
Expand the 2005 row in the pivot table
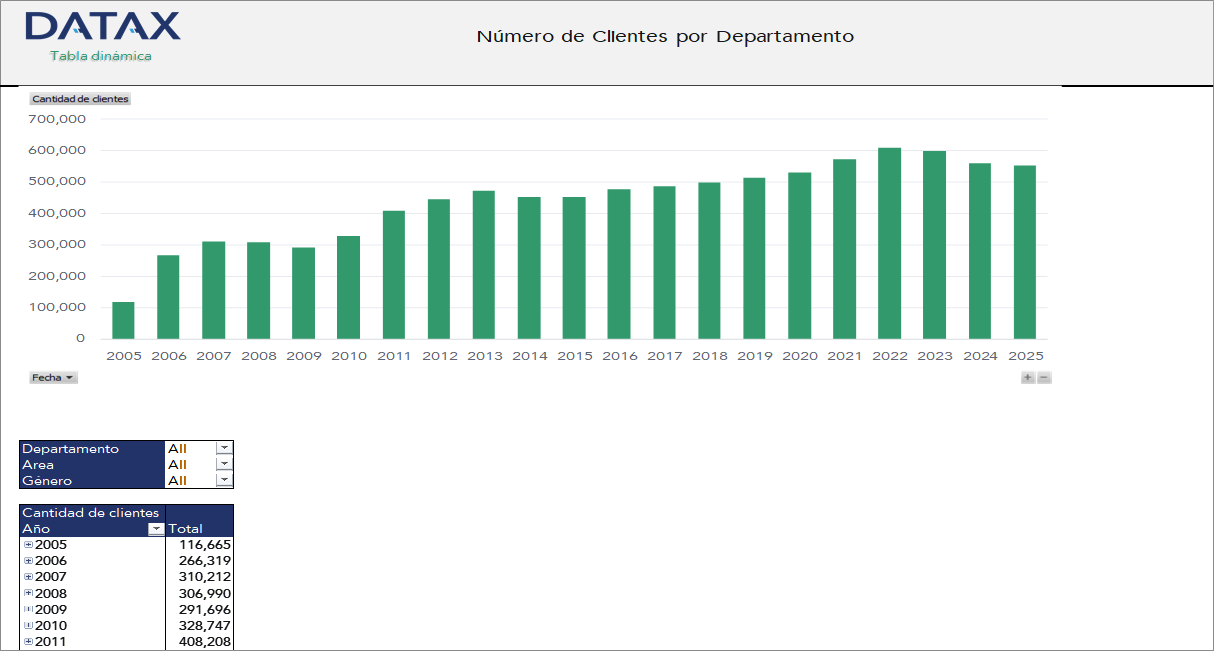[27, 544]
